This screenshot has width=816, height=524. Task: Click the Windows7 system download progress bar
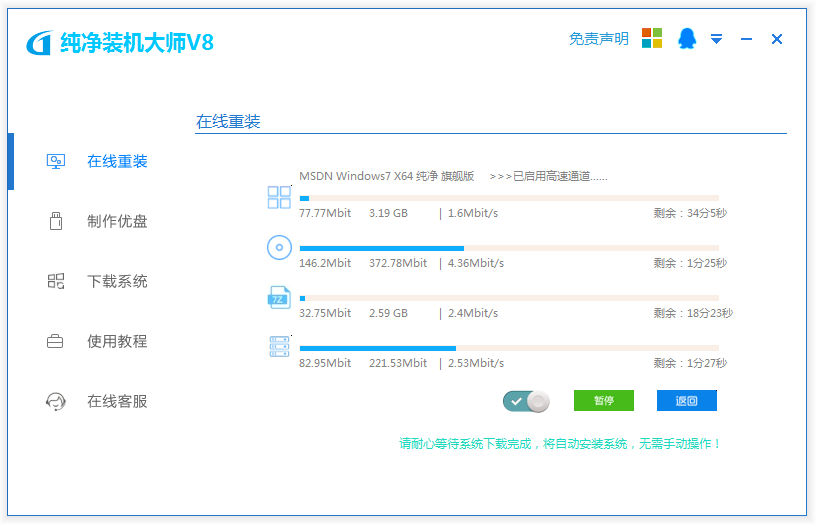[509, 198]
